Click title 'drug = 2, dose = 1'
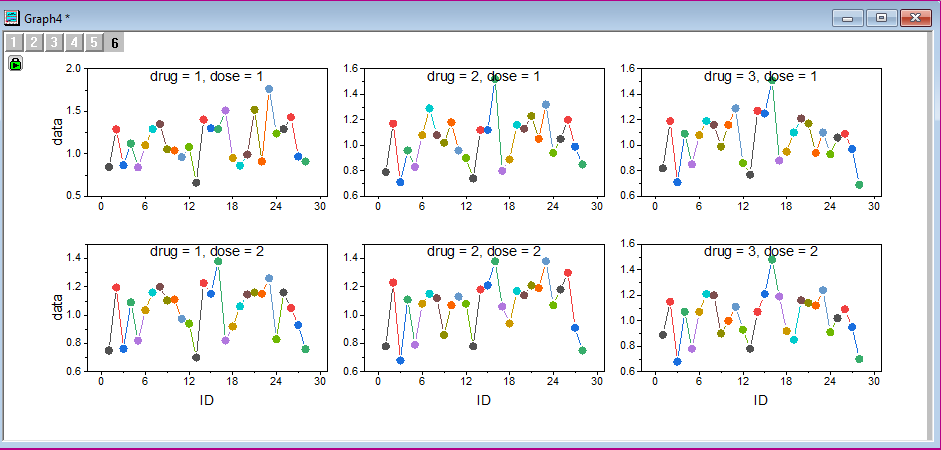941x450 pixels. coord(483,76)
